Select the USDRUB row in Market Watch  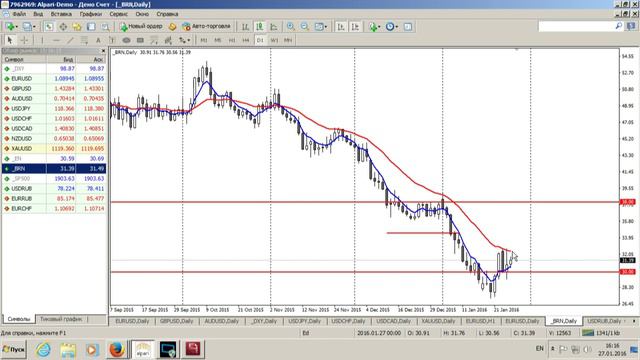click(54, 189)
